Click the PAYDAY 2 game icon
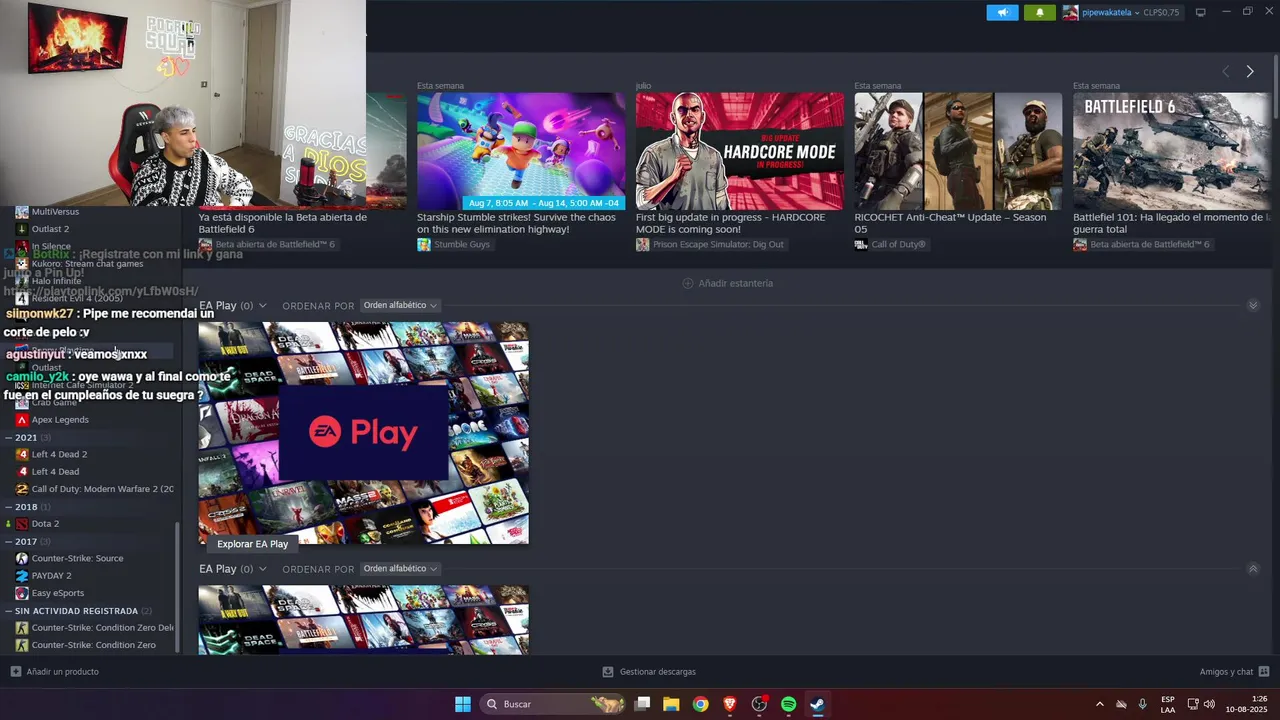 22,576
